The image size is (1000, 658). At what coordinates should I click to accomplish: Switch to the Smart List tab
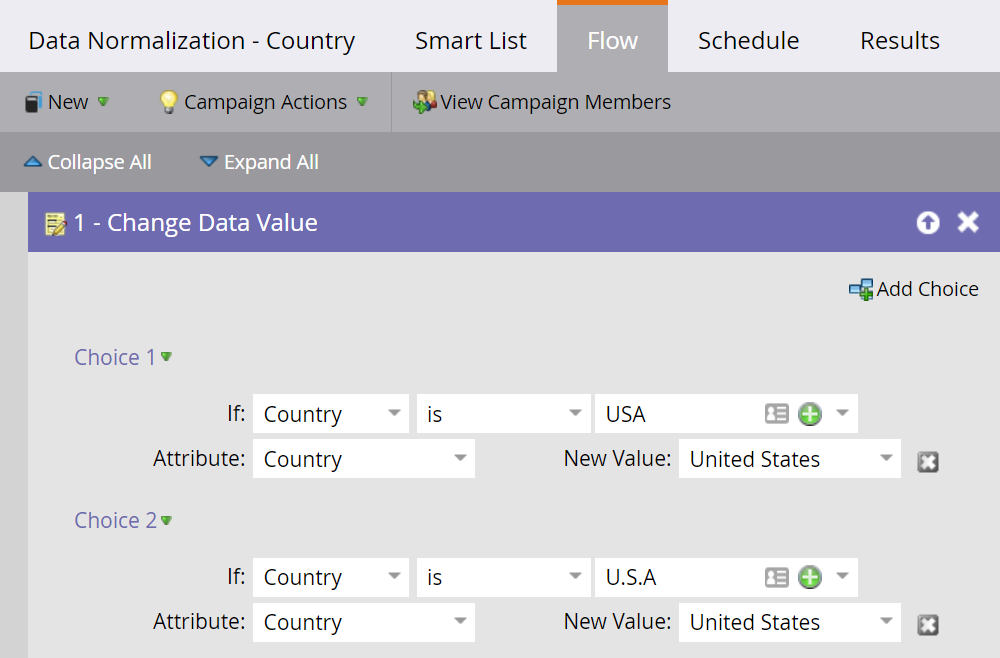pyautogui.click(x=470, y=40)
